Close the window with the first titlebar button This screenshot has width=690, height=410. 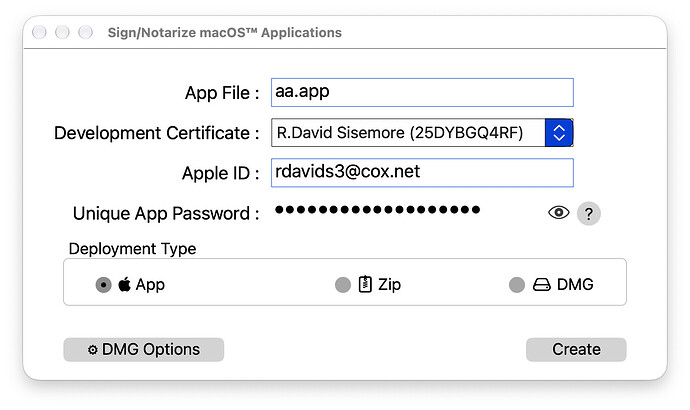pyautogui.click(x=39, y=32)
